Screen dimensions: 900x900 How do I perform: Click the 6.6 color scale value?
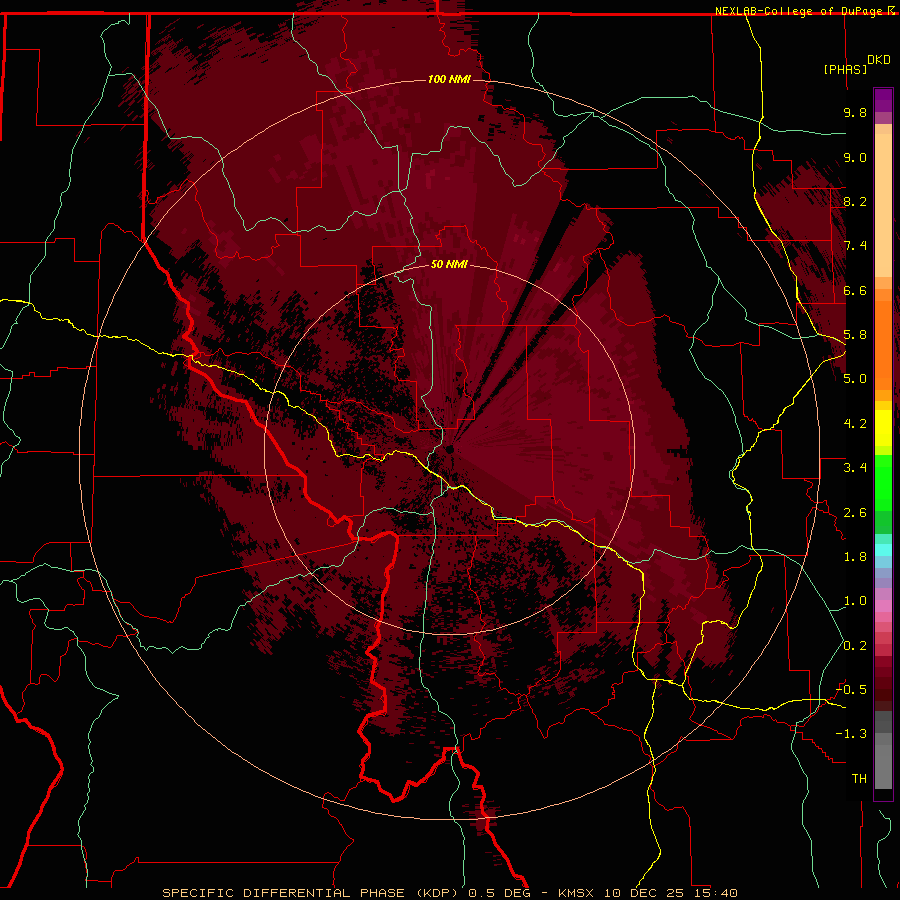(855, 290)
